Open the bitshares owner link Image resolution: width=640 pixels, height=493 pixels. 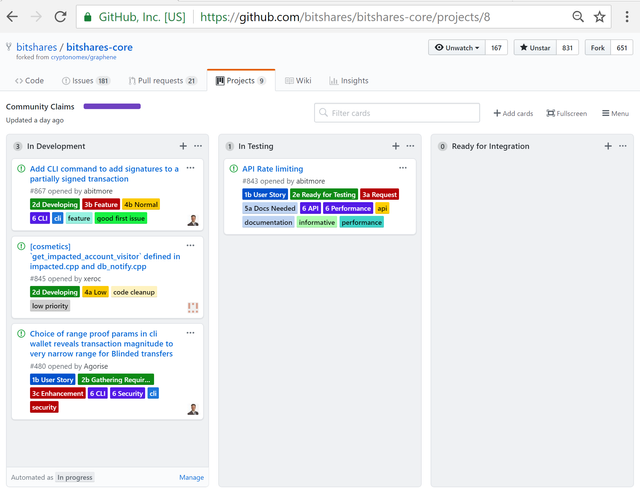pyautogui.click(x=37, y=47)
